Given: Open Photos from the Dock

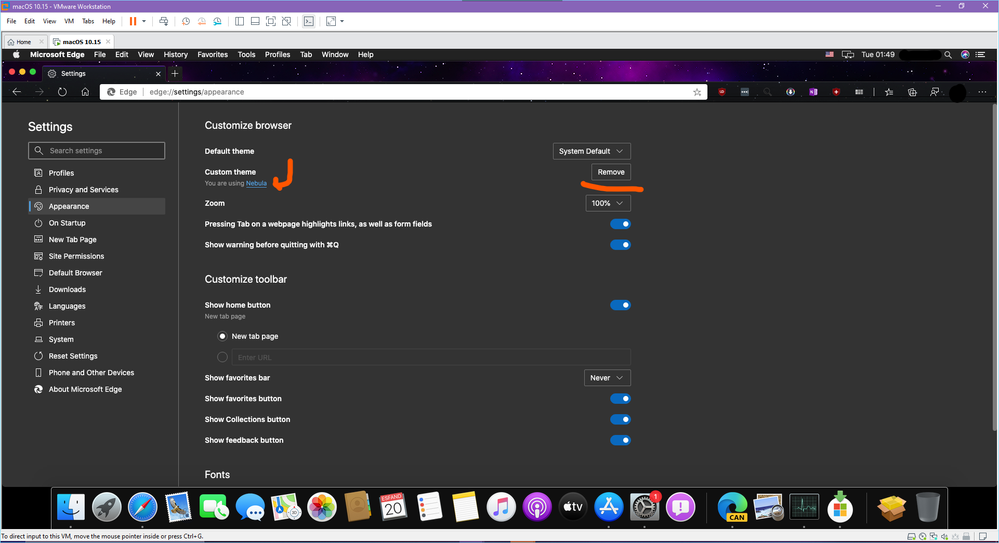Looking at the screenshot, I should 322,507.
